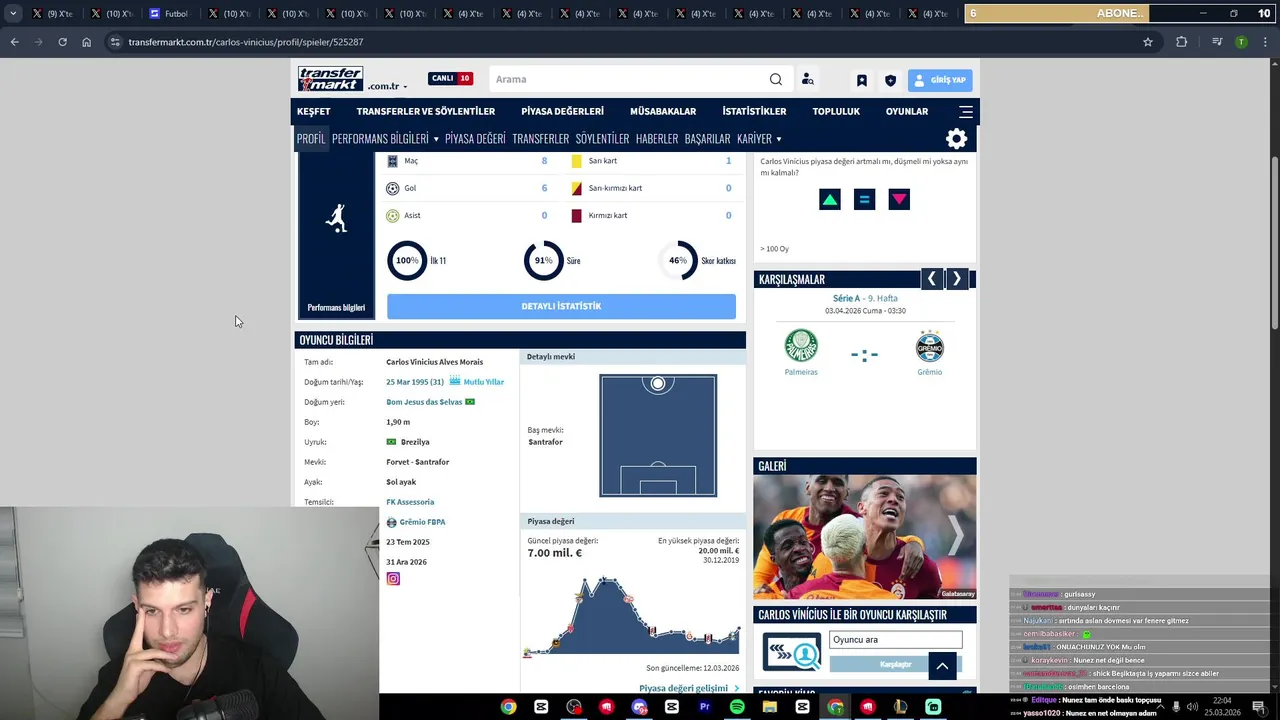This screenshot has width=1280, height=720.
Task: Click the watchlist bookmark icon
Action: [x=861, y=80]
